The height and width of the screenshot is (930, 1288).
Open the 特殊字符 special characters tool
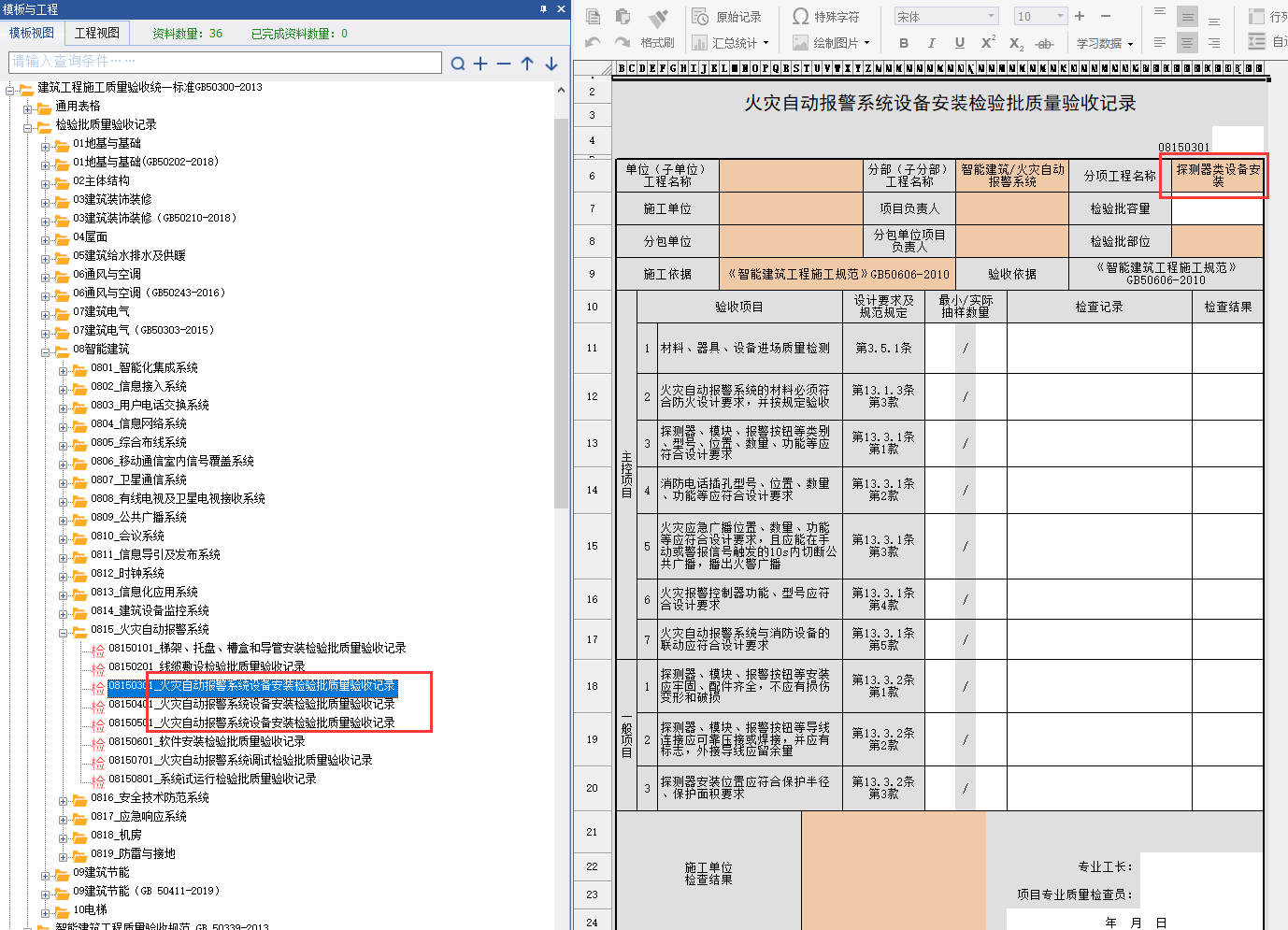[x=826, y=17]
